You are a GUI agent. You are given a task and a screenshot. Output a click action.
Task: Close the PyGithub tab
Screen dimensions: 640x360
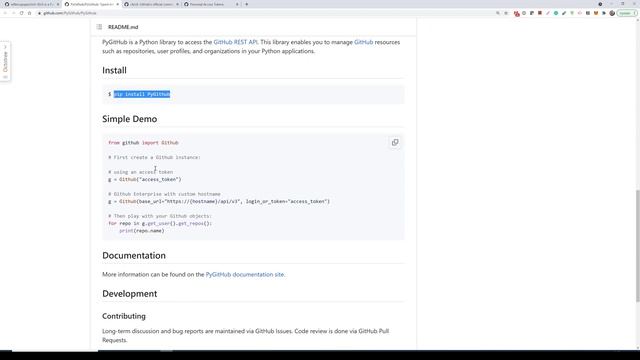tap(118, 4)
